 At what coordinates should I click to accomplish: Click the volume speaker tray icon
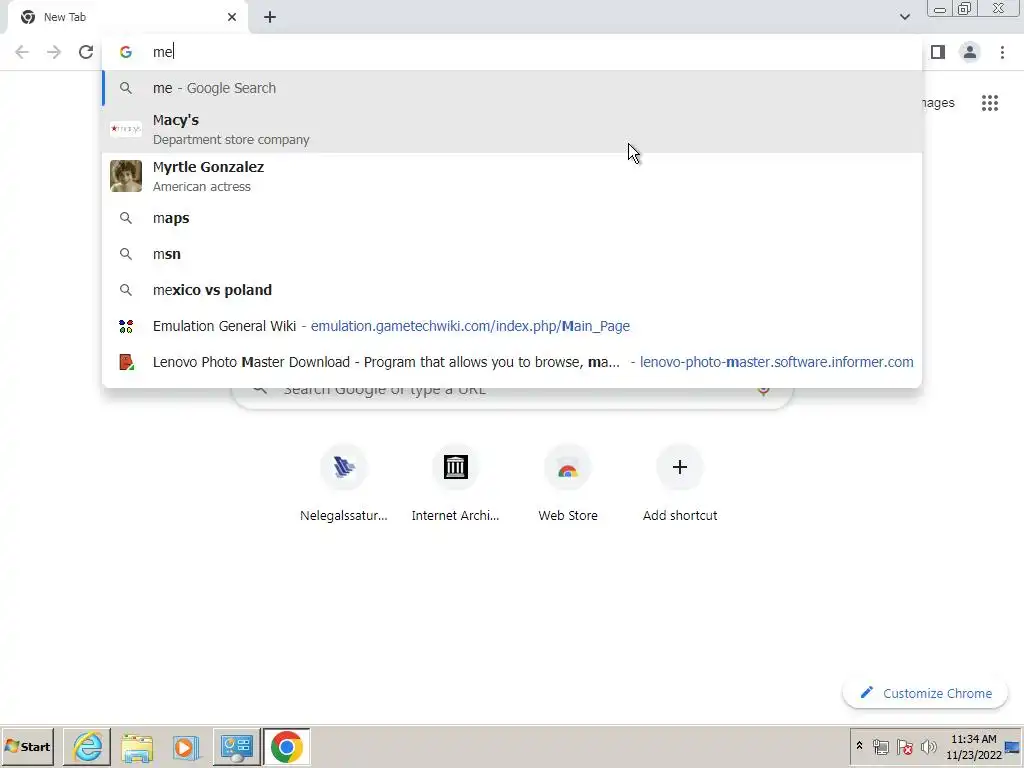pyautogui.click(x=928, y=746)
